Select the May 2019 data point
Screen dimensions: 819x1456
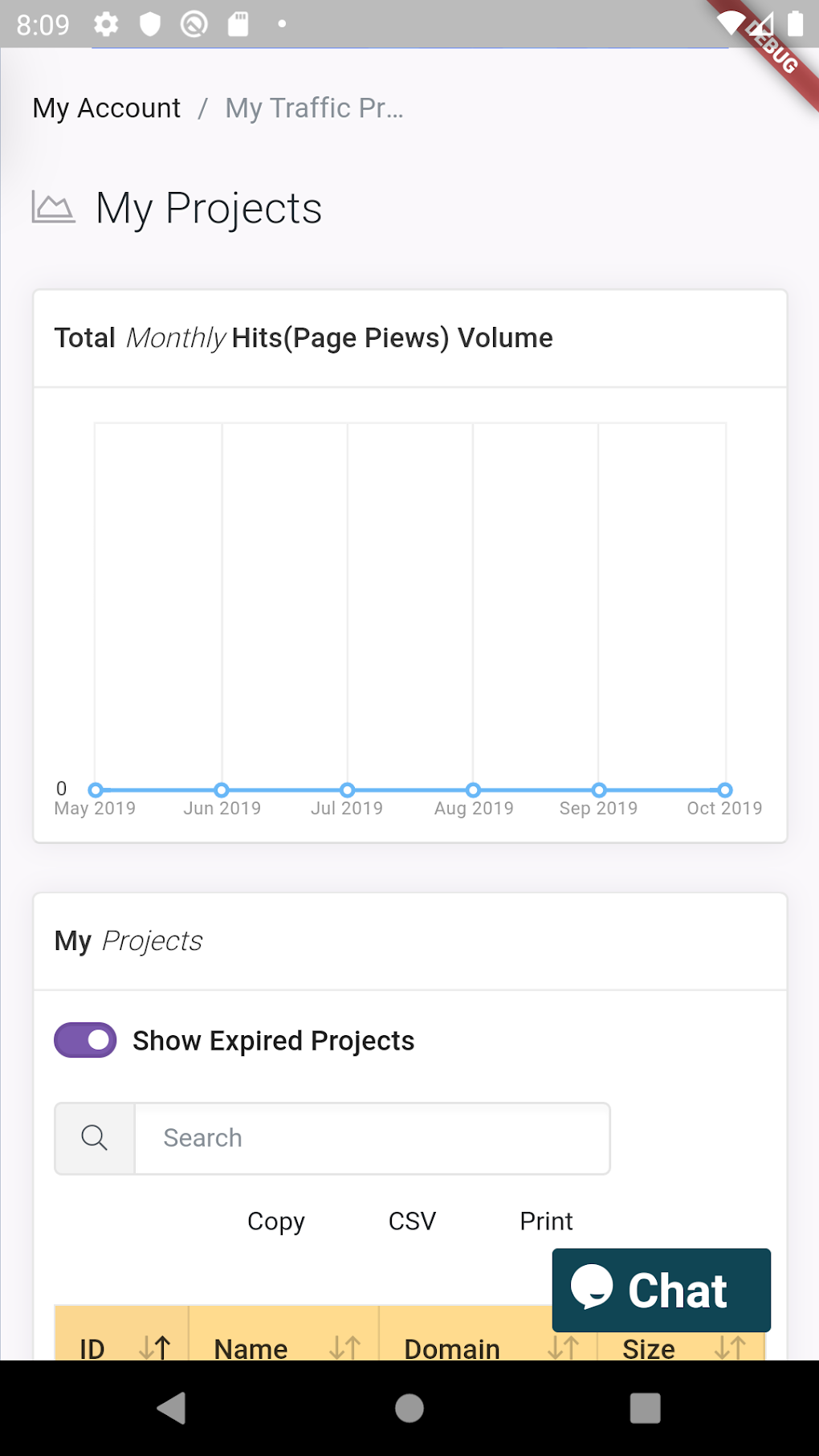96,789
